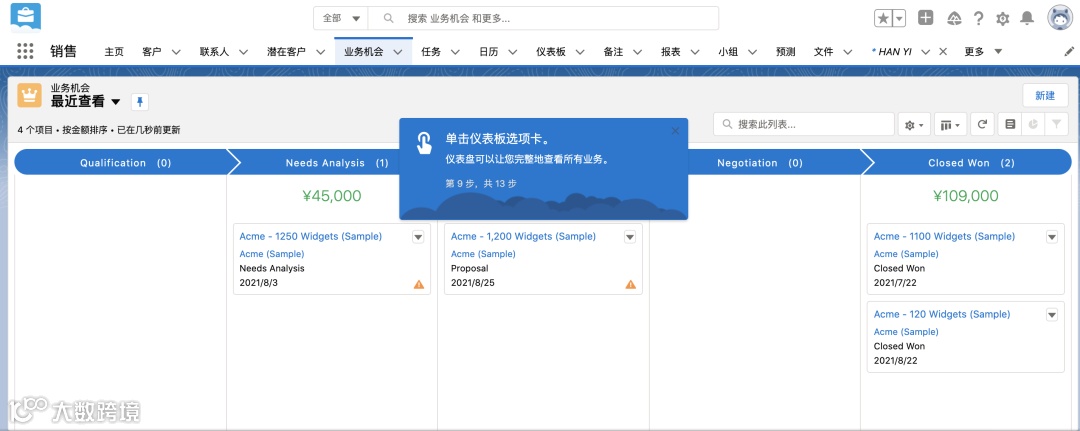Close the HAN YI tab
This screenshot has width=1080, height=431.
tap(943, 52)
